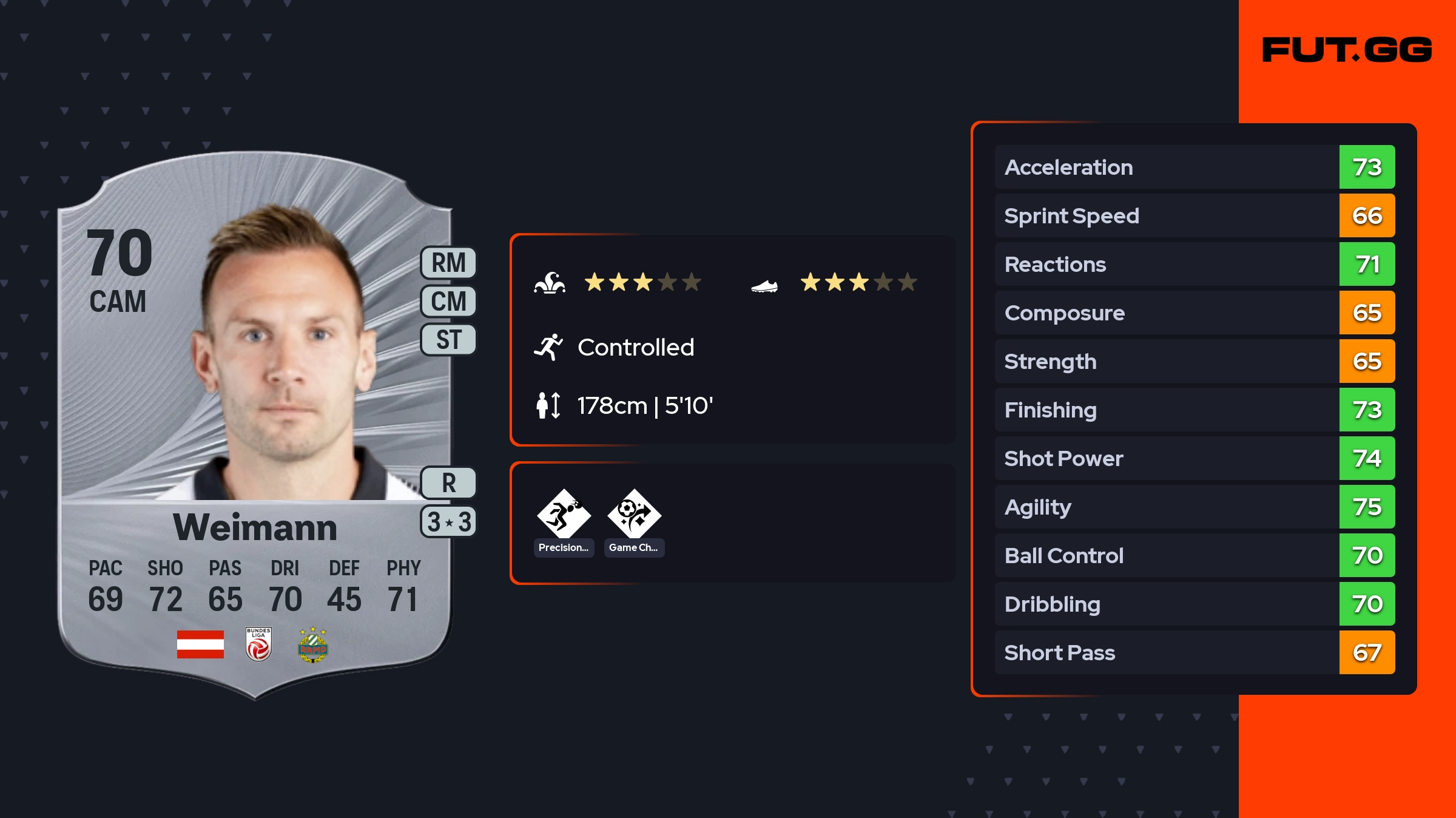
Task: Click the green Acceleration 73 rating box
Action: [x=1367, y=167]
